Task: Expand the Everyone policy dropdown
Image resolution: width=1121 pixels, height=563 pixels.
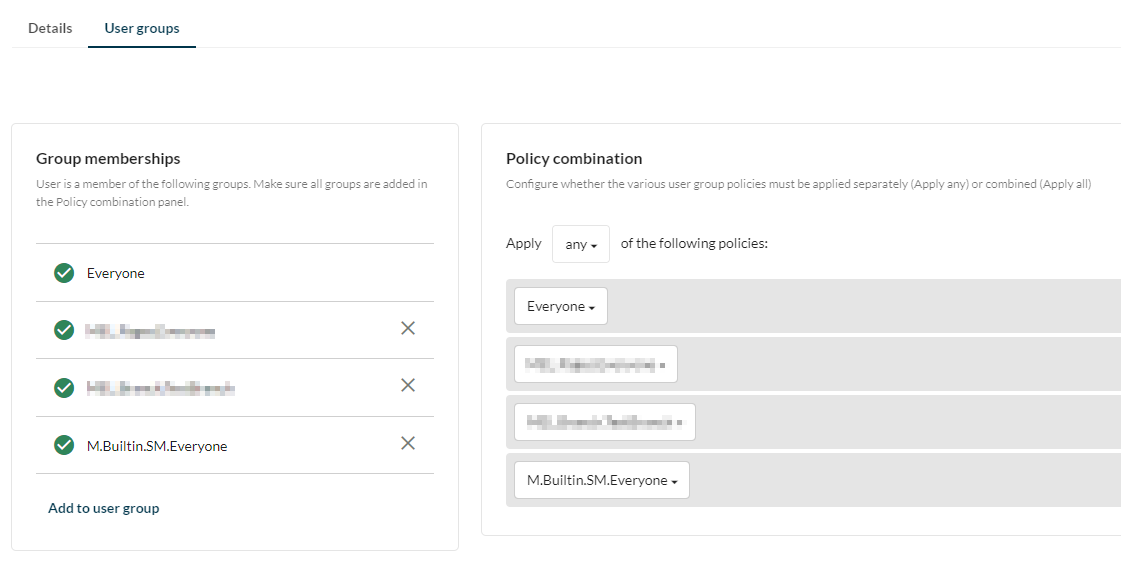Action: coord(560,306)
